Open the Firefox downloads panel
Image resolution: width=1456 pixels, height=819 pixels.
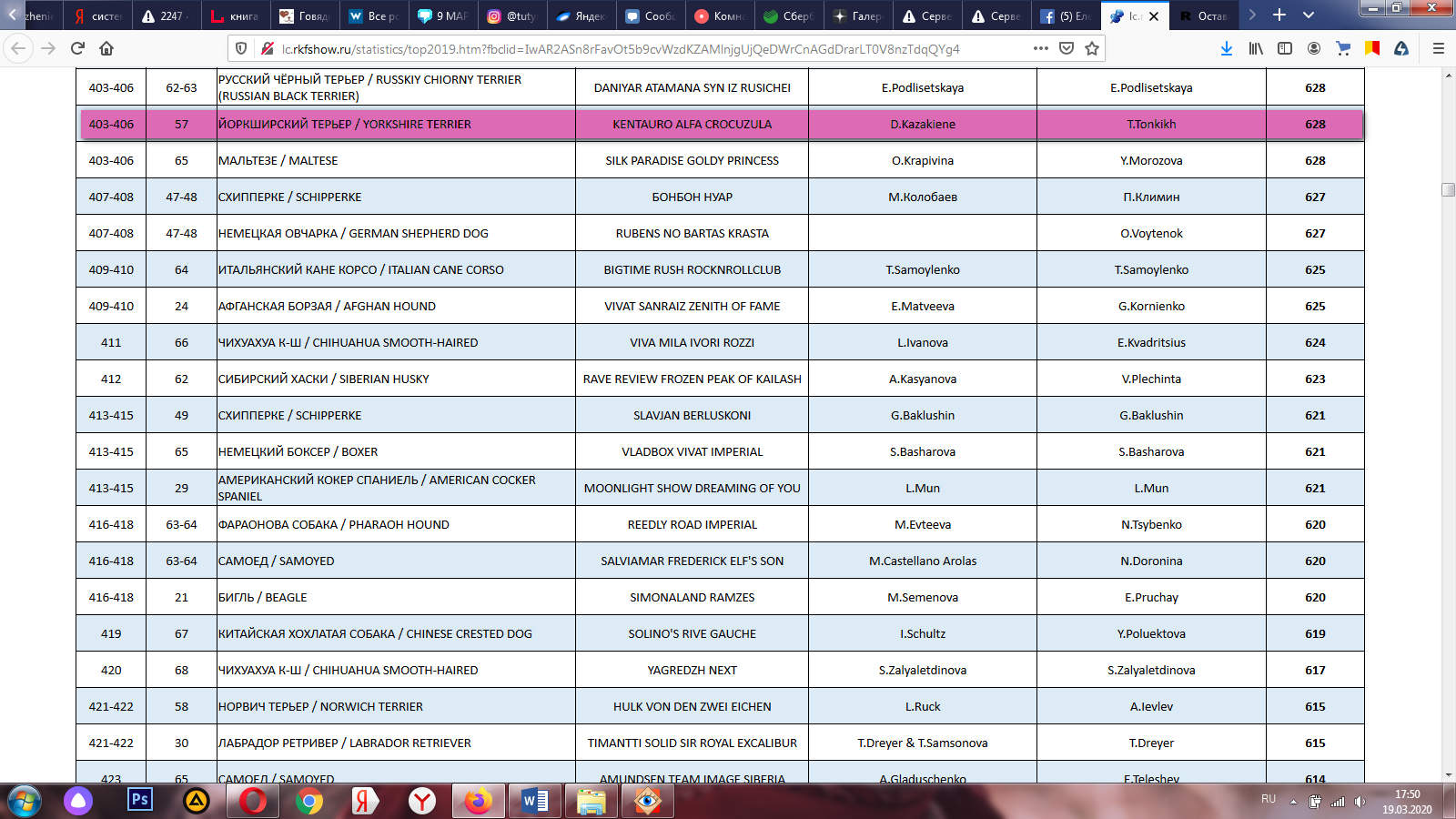(1227, 48)
